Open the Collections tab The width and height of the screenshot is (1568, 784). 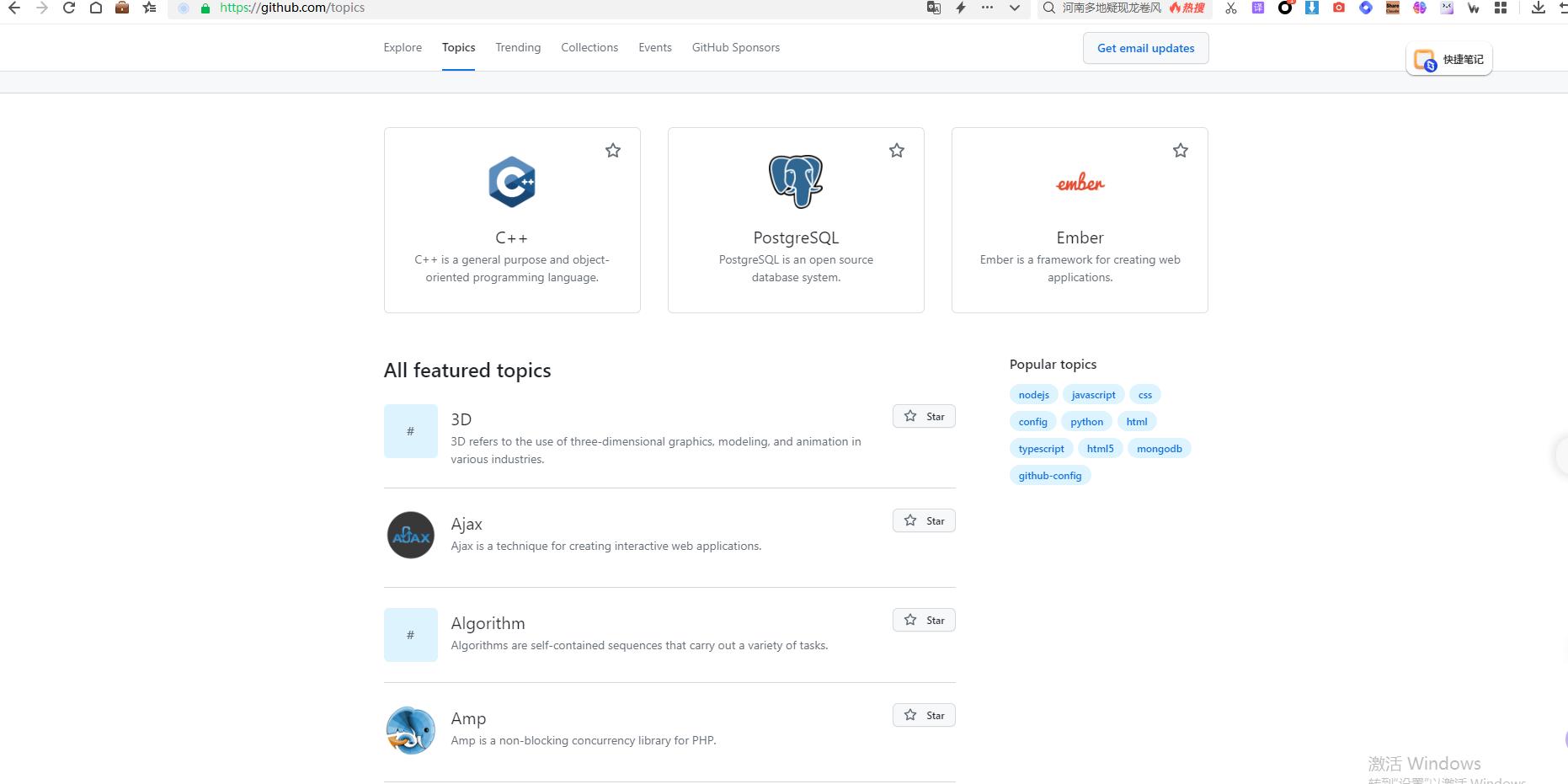[x=589, y=48]
